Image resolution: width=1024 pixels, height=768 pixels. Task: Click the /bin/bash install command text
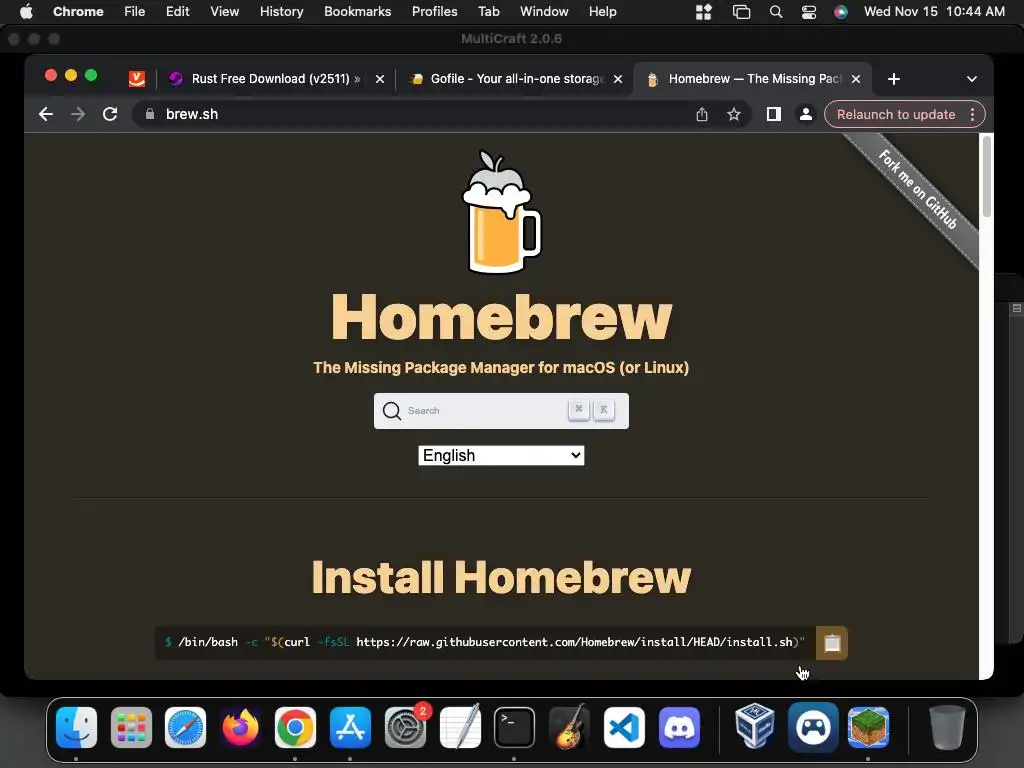(x=485, y=642)
